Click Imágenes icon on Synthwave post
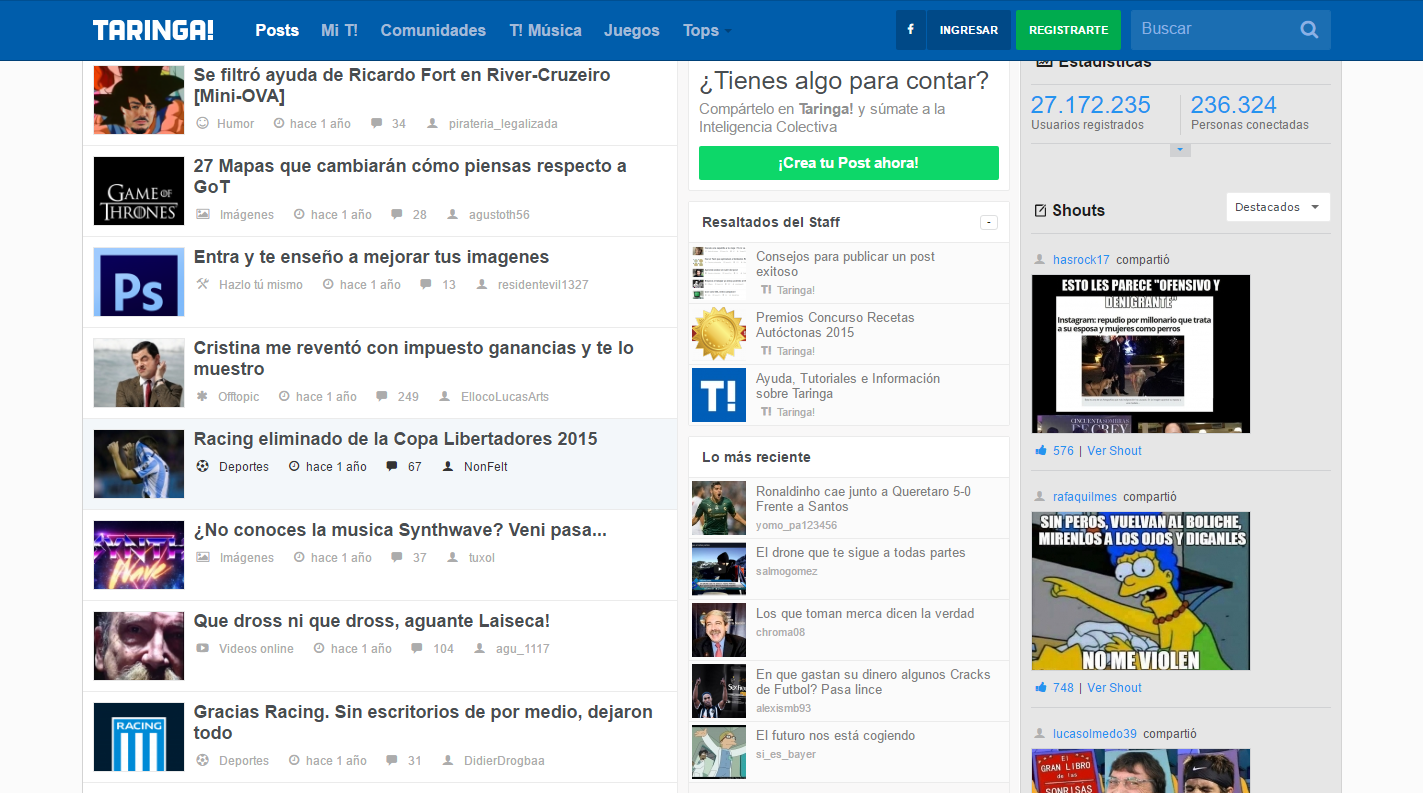This screenshot has width=1423, height=793. click(203, 557)
